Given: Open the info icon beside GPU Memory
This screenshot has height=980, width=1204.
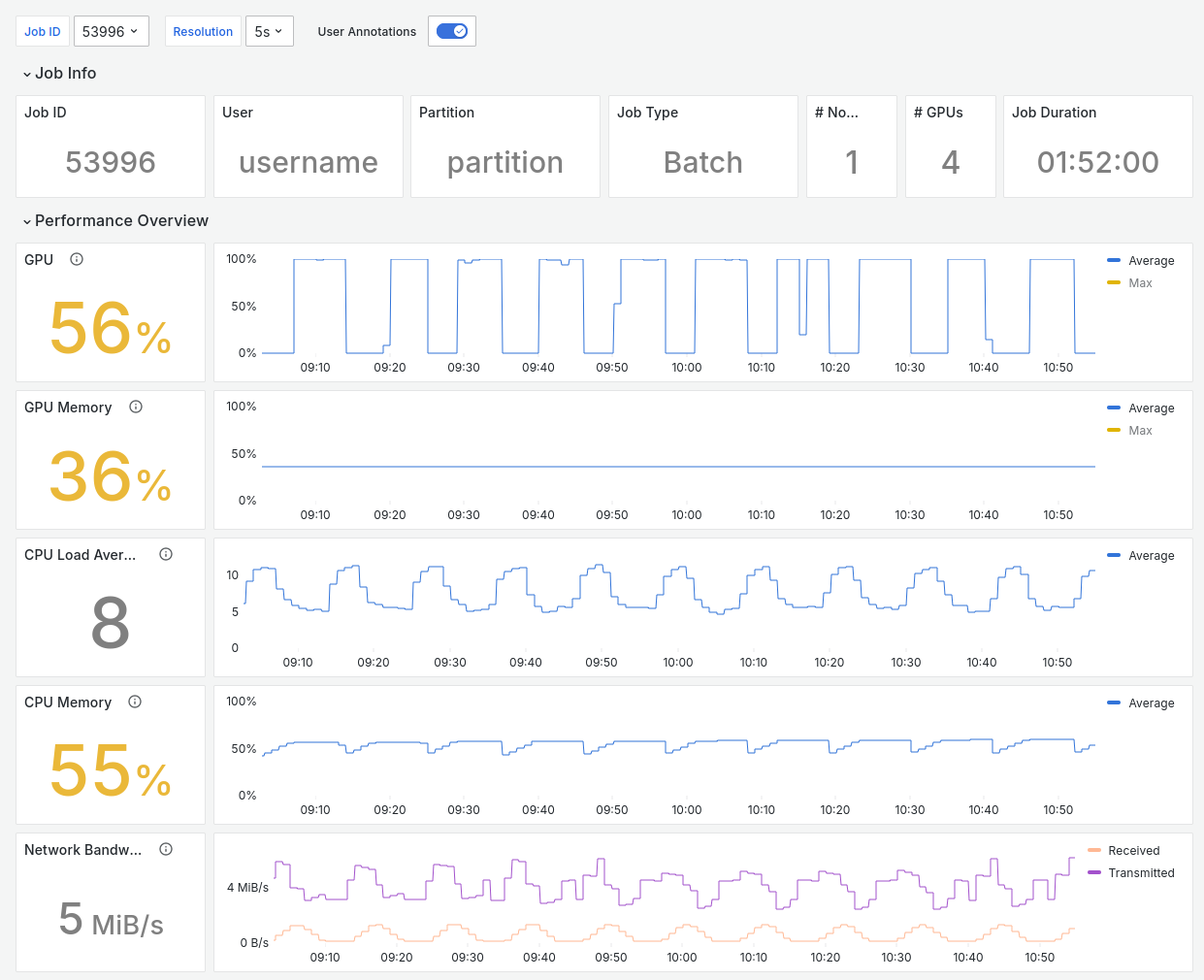Looking at the screenshot, I should click(136, 407).
